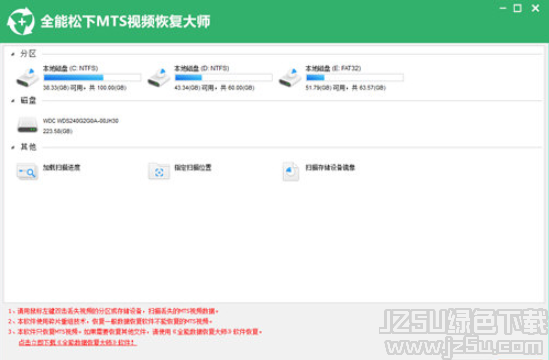
Task: Click the 《全能数据恢复大师》 link in tip 3
Action: coord(202,332)
